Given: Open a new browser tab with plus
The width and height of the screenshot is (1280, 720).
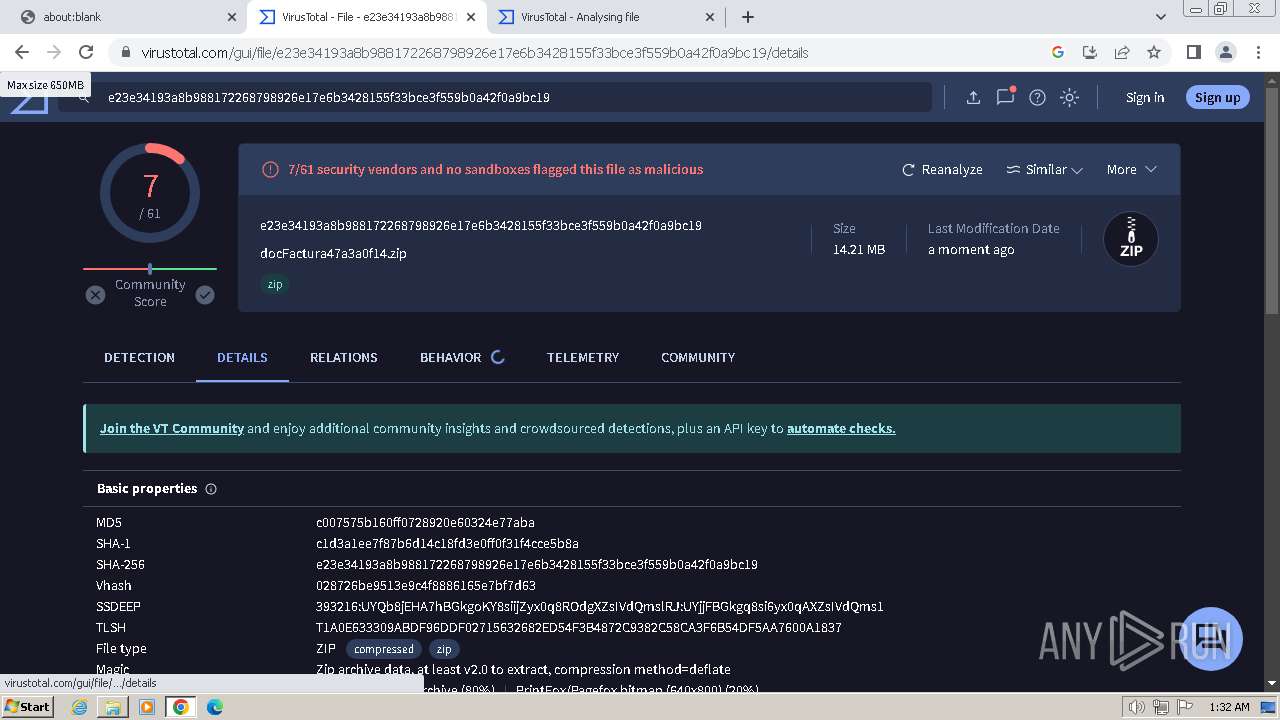Looking at the screenshot, I should 748,17.
